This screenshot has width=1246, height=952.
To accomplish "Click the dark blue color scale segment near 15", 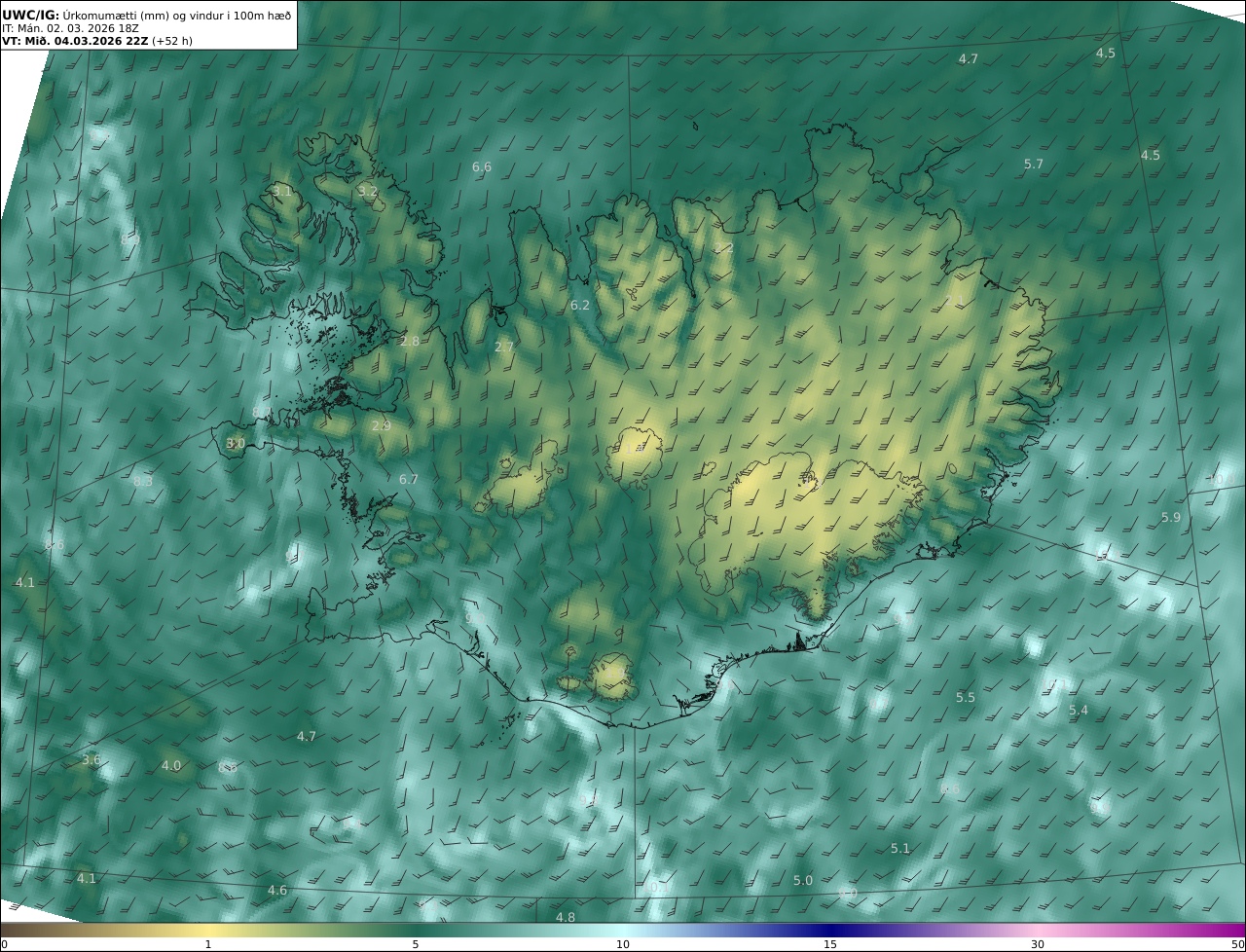I will (x=830, y=930).
